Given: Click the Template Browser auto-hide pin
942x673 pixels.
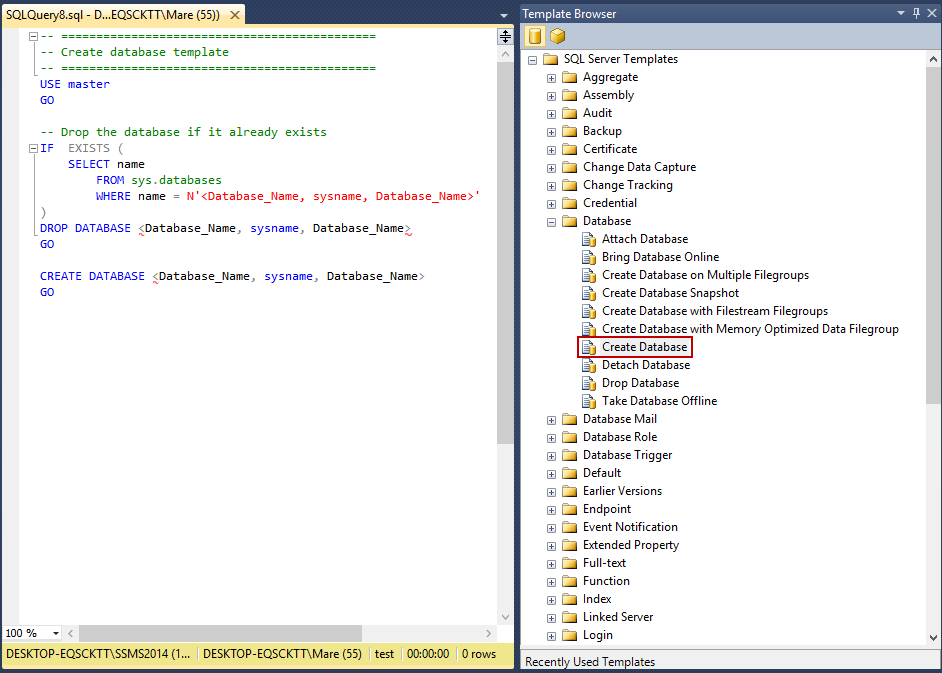Looking at the screenshot, I should 916,13.
